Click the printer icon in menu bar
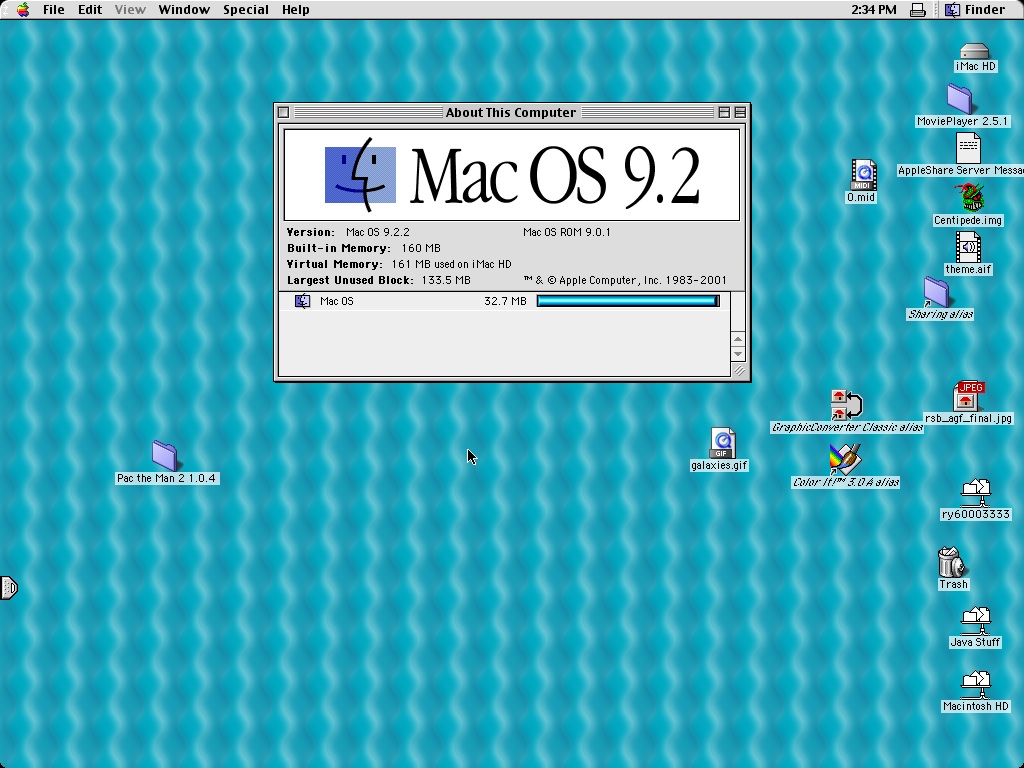 point(918,10)
